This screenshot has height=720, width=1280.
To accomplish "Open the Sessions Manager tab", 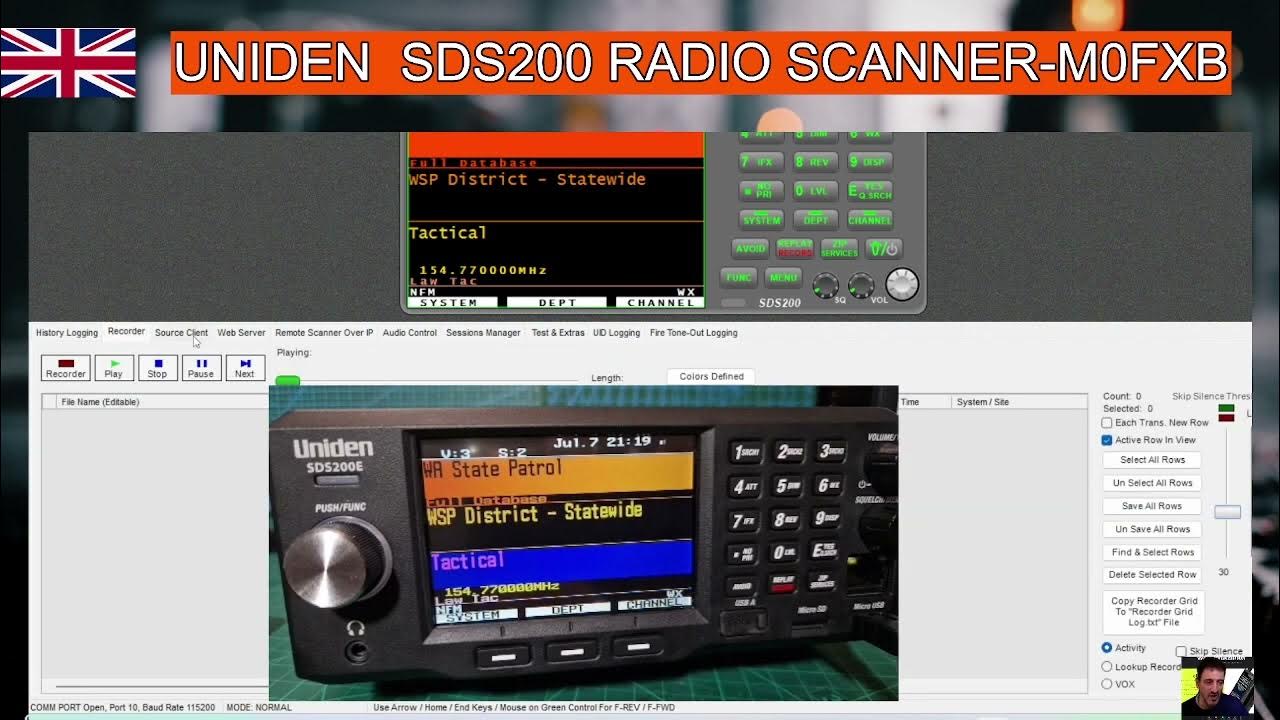I will [483, 333].
